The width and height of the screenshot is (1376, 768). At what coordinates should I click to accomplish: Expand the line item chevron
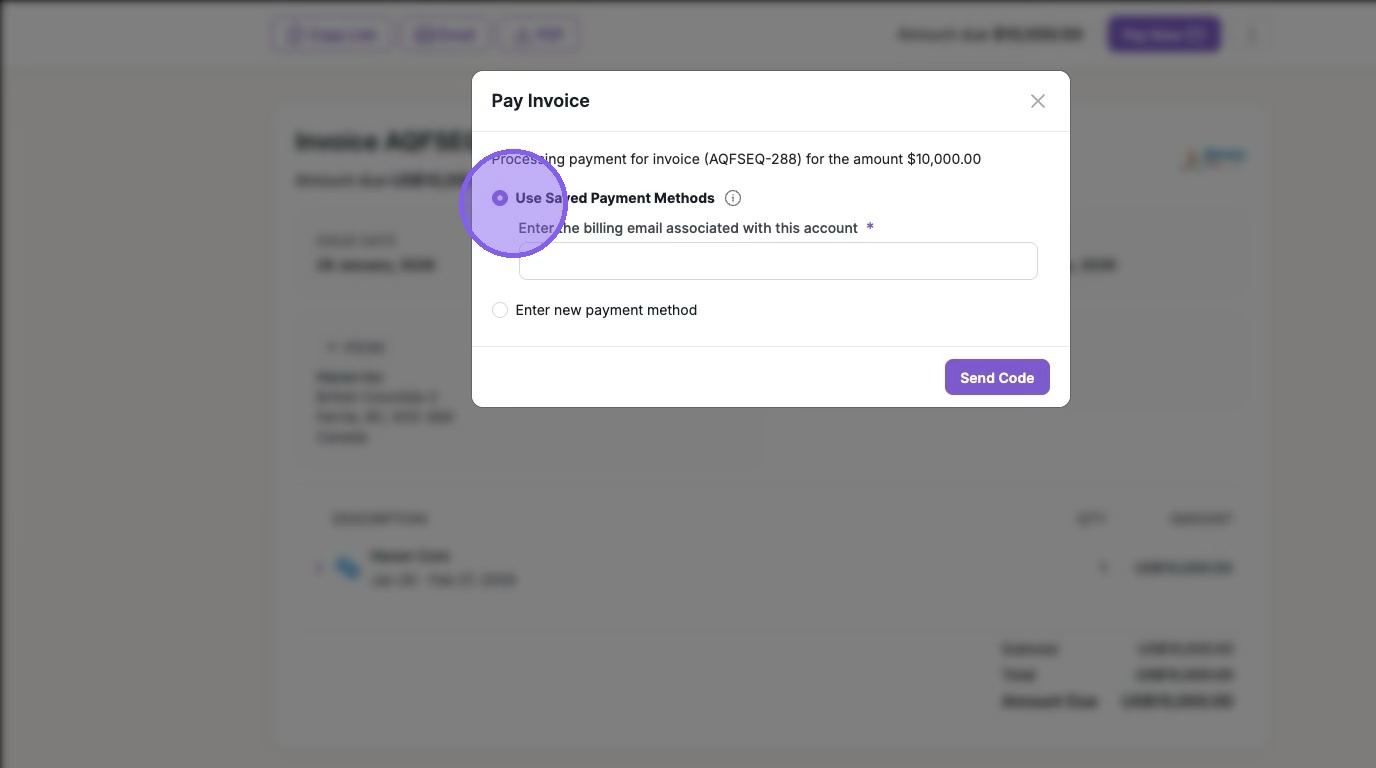[x=319, y=568]
